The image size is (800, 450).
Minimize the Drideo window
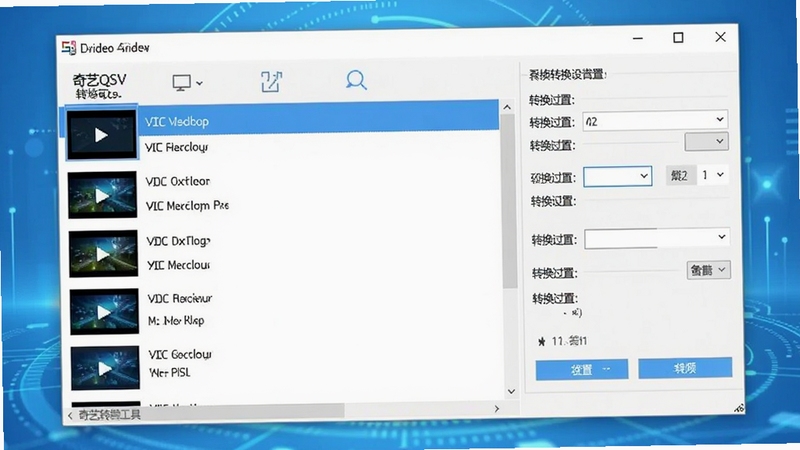[x=638, y=38]
